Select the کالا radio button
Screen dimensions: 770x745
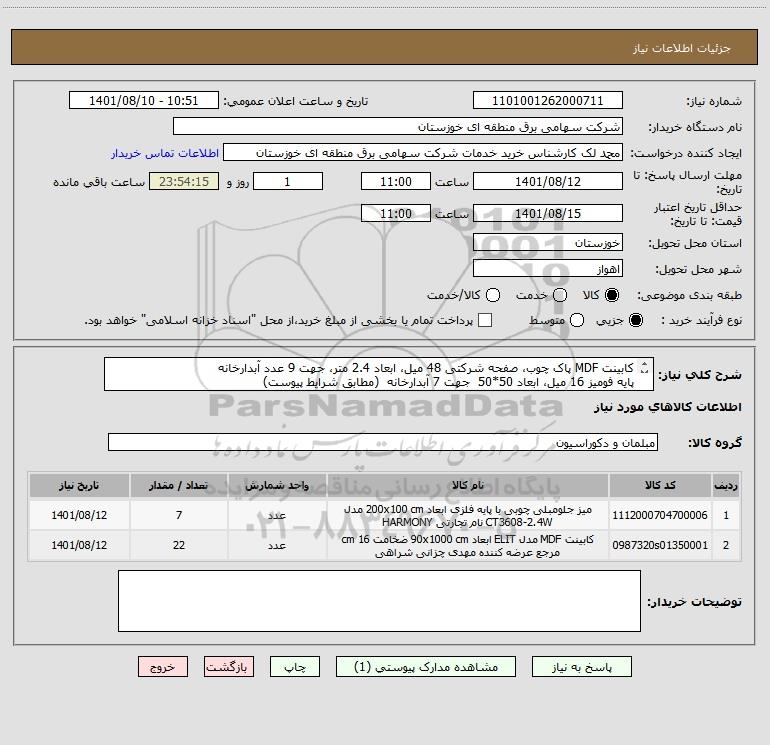click(x=611, y=295)
